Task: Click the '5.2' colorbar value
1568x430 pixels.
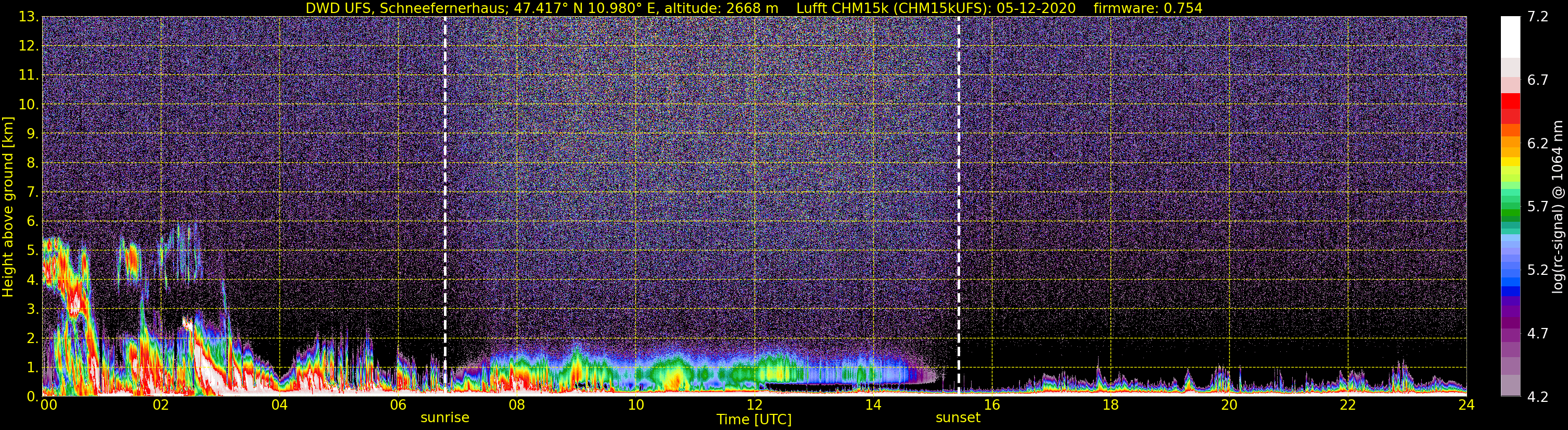Action: (1538, 270)
